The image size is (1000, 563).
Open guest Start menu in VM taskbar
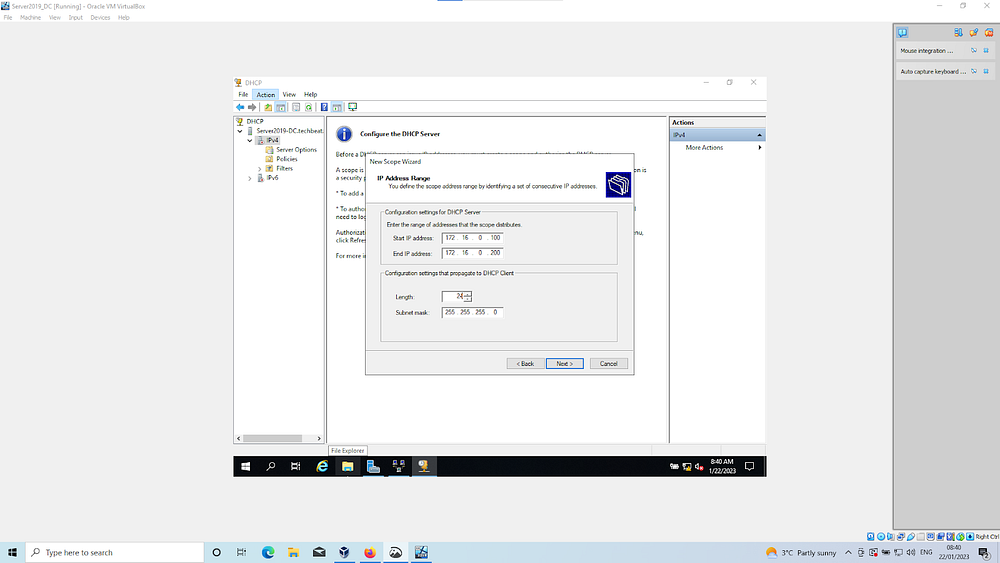click(x=246, y=467)
